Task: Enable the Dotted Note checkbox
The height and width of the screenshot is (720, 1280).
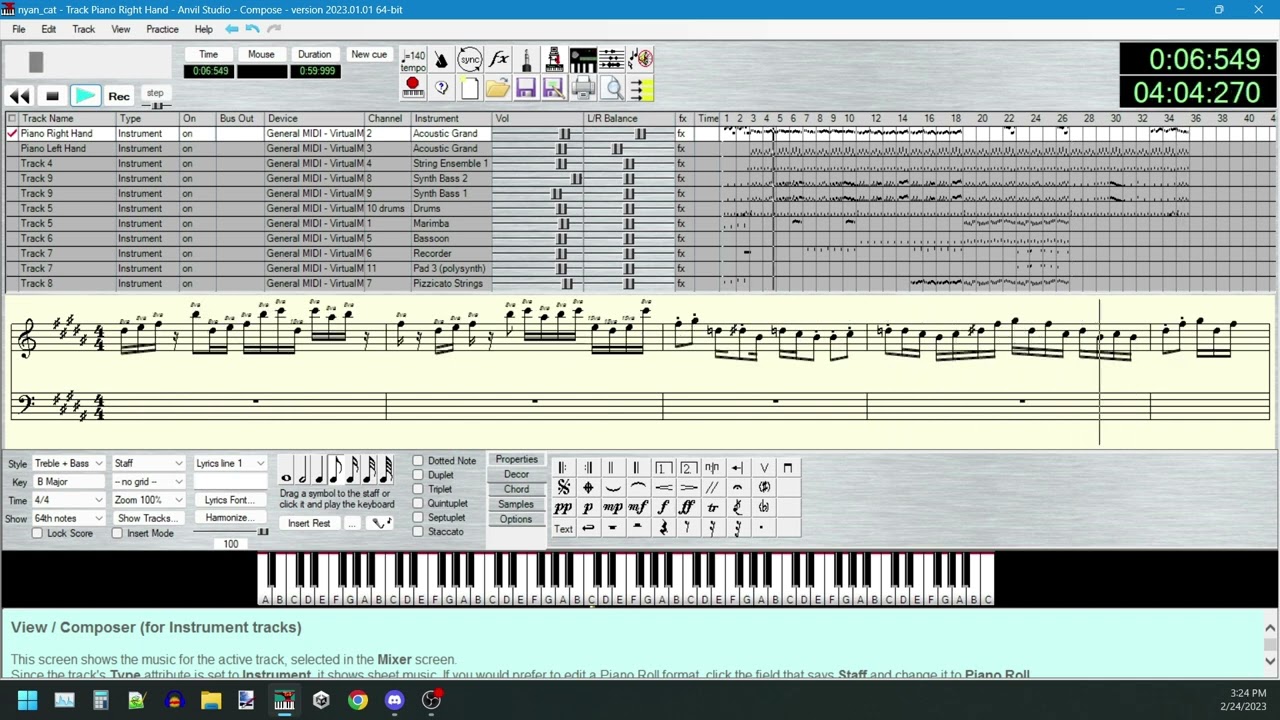Action: pyautogui.click(x=418, y=461)
